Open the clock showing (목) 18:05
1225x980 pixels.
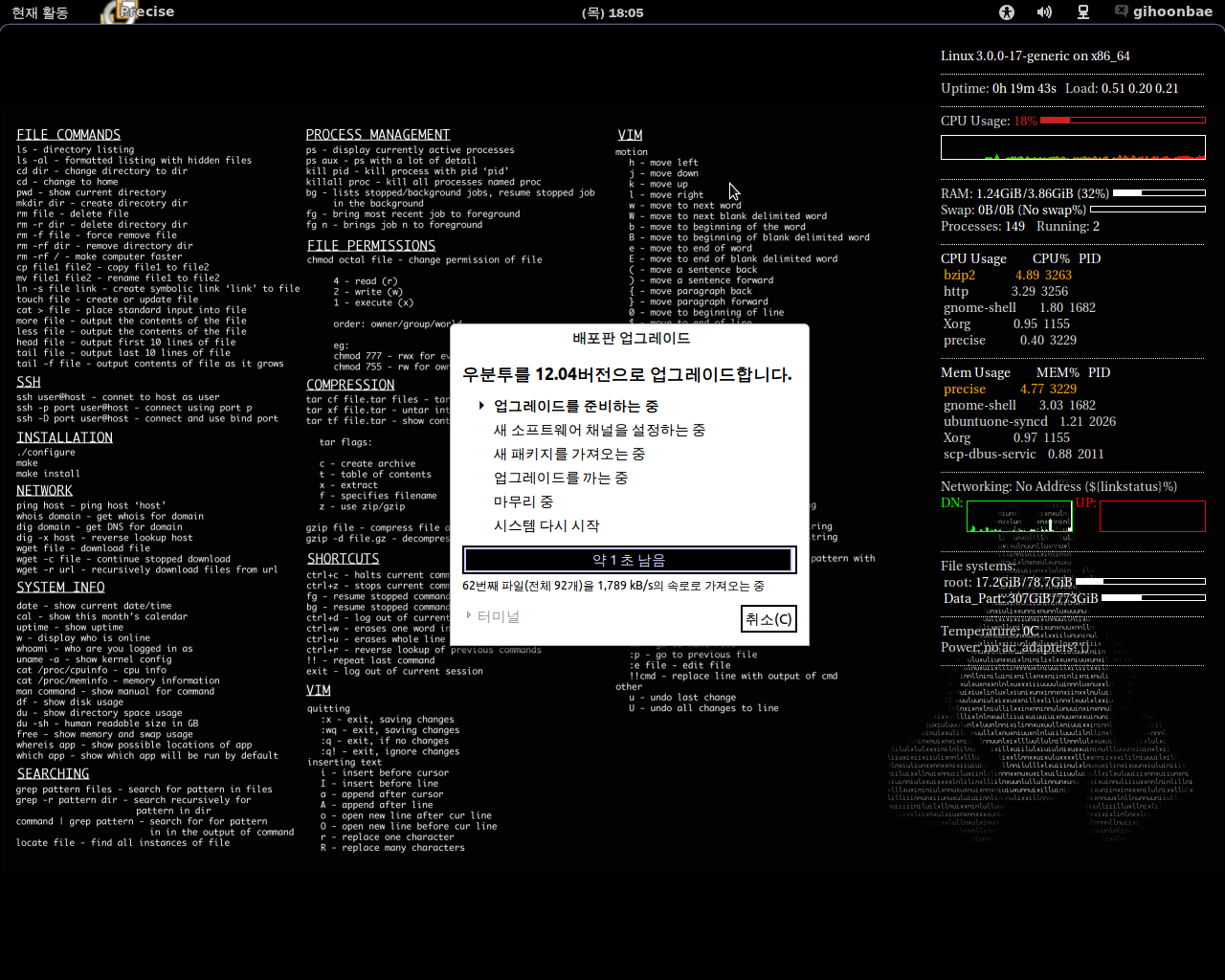point(612,12)
